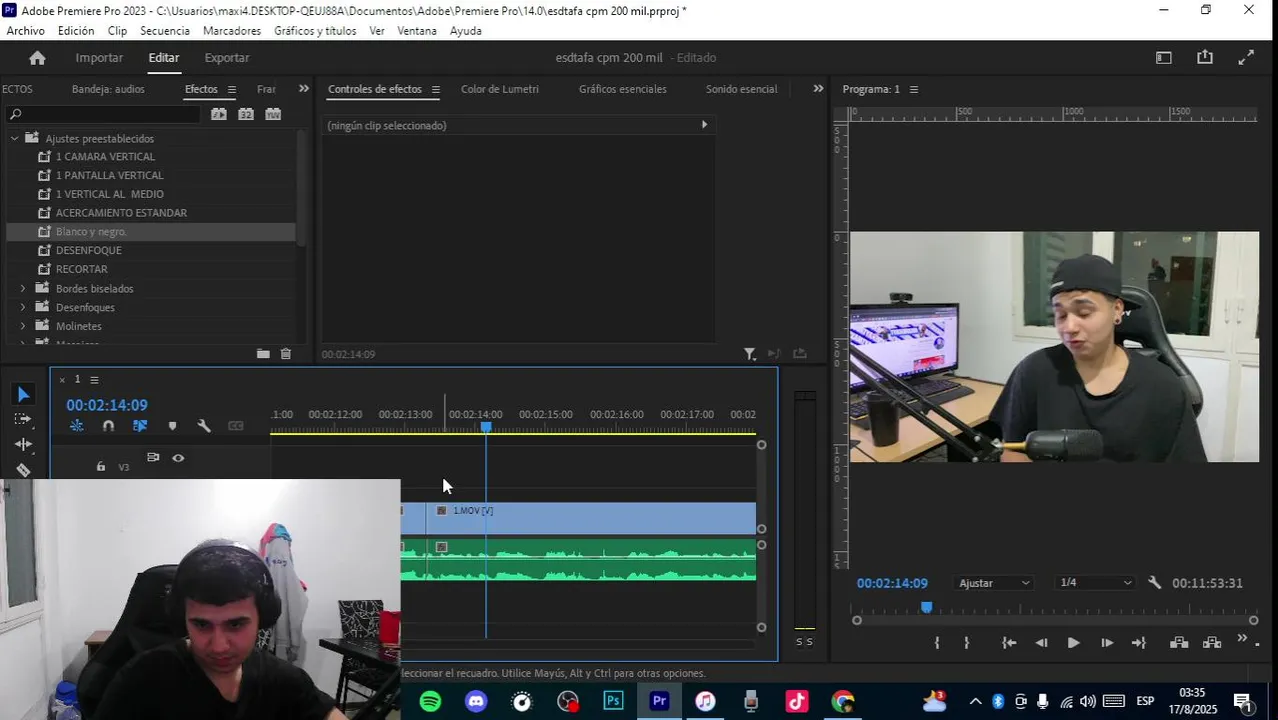Screen dimensions: 1278x720
Task: Create new custom bin in Effects panel
Action: point(263,354)
